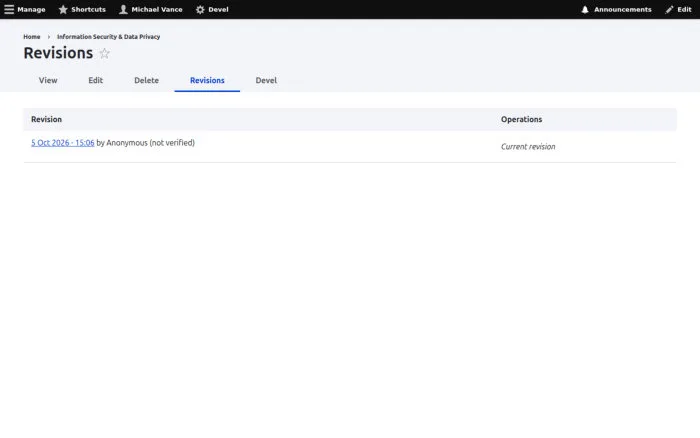Select the Revisions tab
Screen dimensions: 700x438
pyautogui.click(x=207, y=80)
